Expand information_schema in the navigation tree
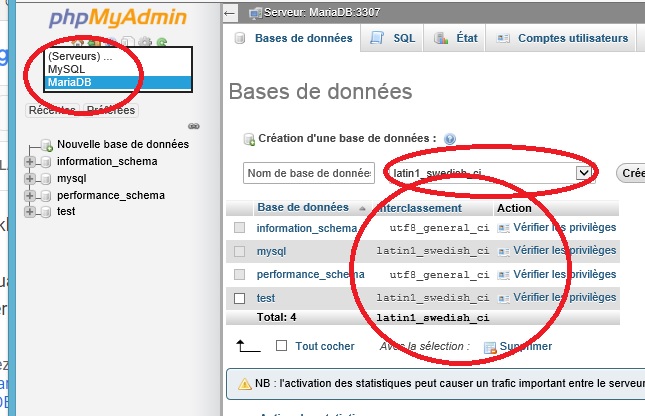This screenshot has width=645, height=416. 30,162
